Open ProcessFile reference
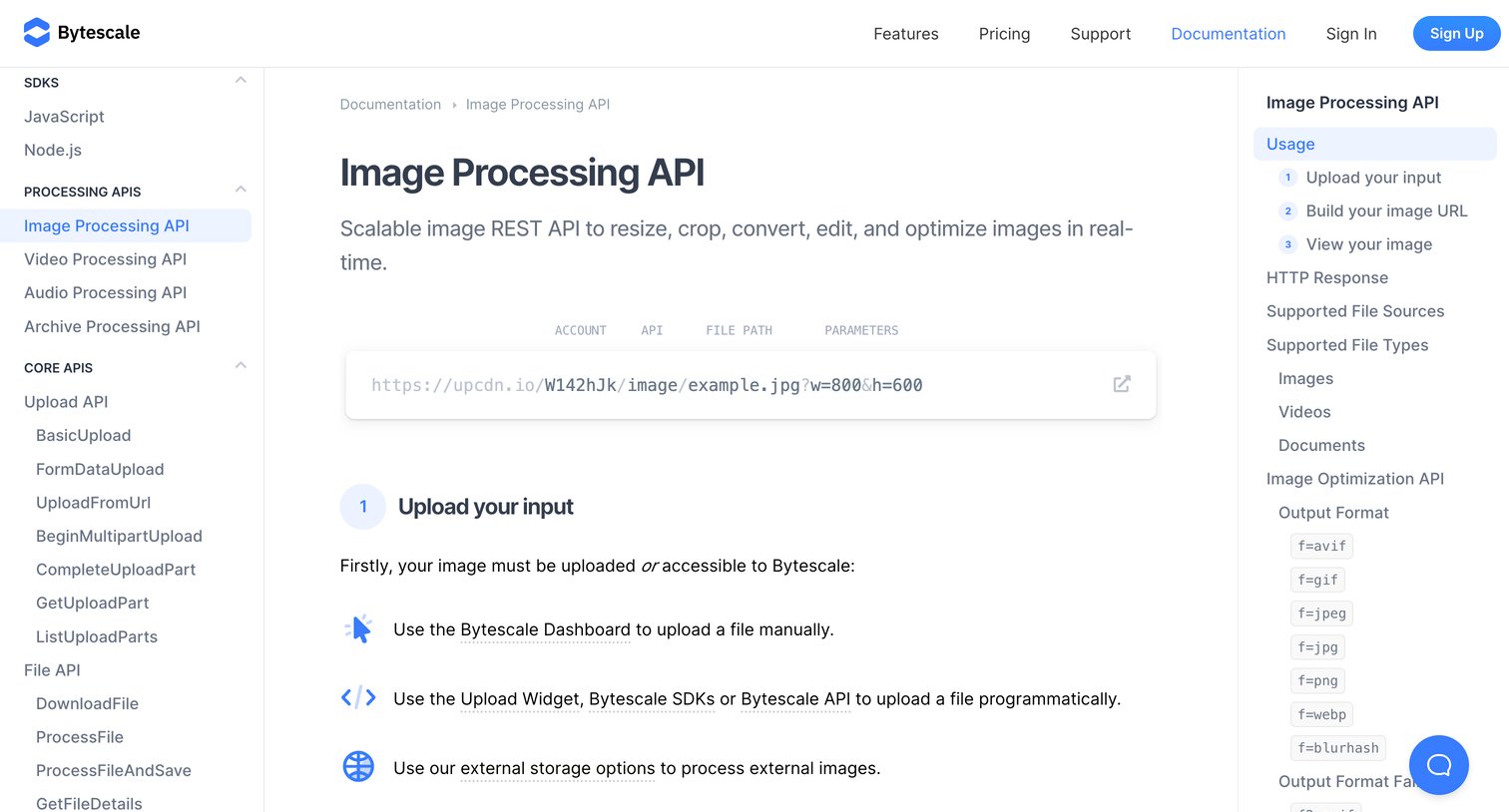 click(80, 737)
